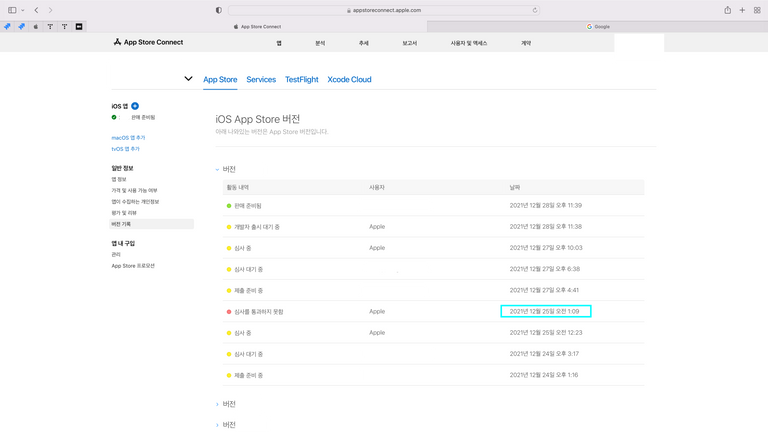Click date 2021년 12월 28일 오후 11:39

[546, 206]
